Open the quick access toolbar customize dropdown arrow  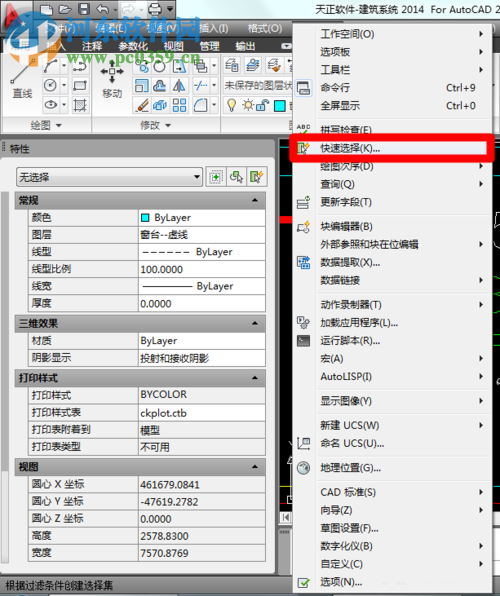coord(170,9)
